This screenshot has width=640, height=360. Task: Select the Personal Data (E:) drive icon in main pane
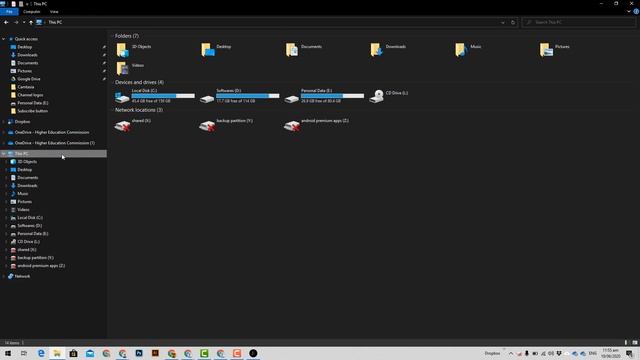coord(291,98)
